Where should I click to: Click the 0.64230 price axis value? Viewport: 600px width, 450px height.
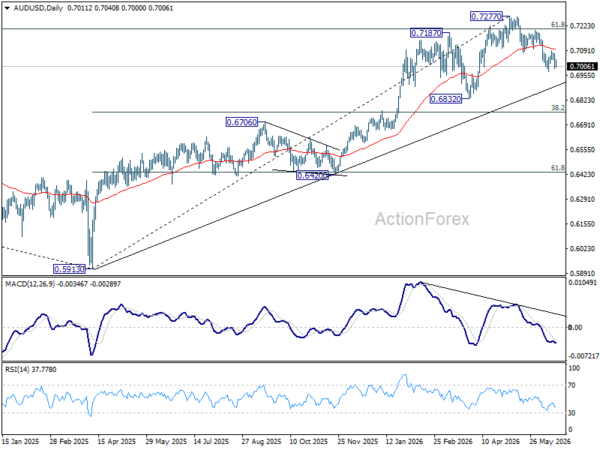click(582, 174)
